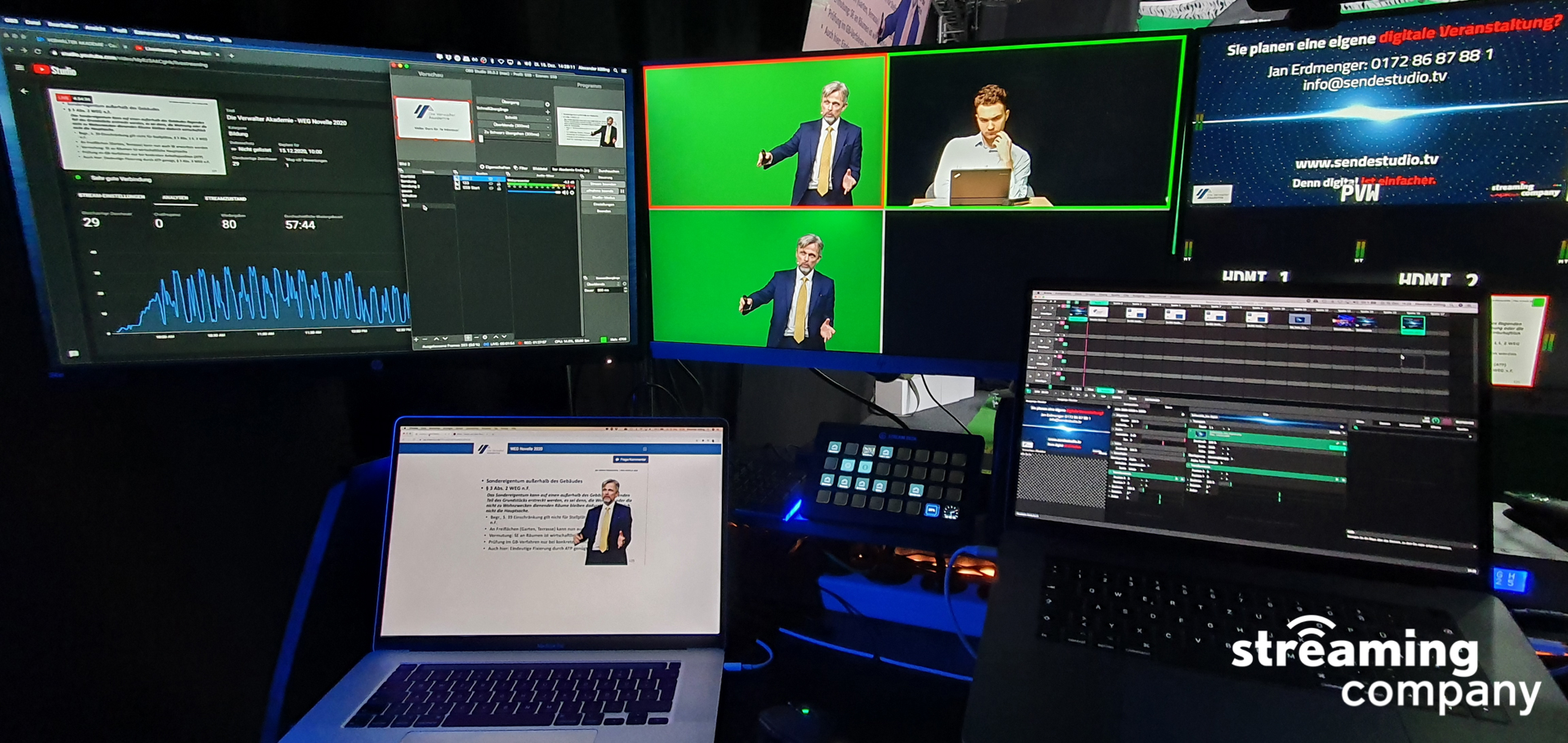The height and width of the screenshot is (743, 1568).
Task: Click the OBS Programm output view
Action: point(590,127)
